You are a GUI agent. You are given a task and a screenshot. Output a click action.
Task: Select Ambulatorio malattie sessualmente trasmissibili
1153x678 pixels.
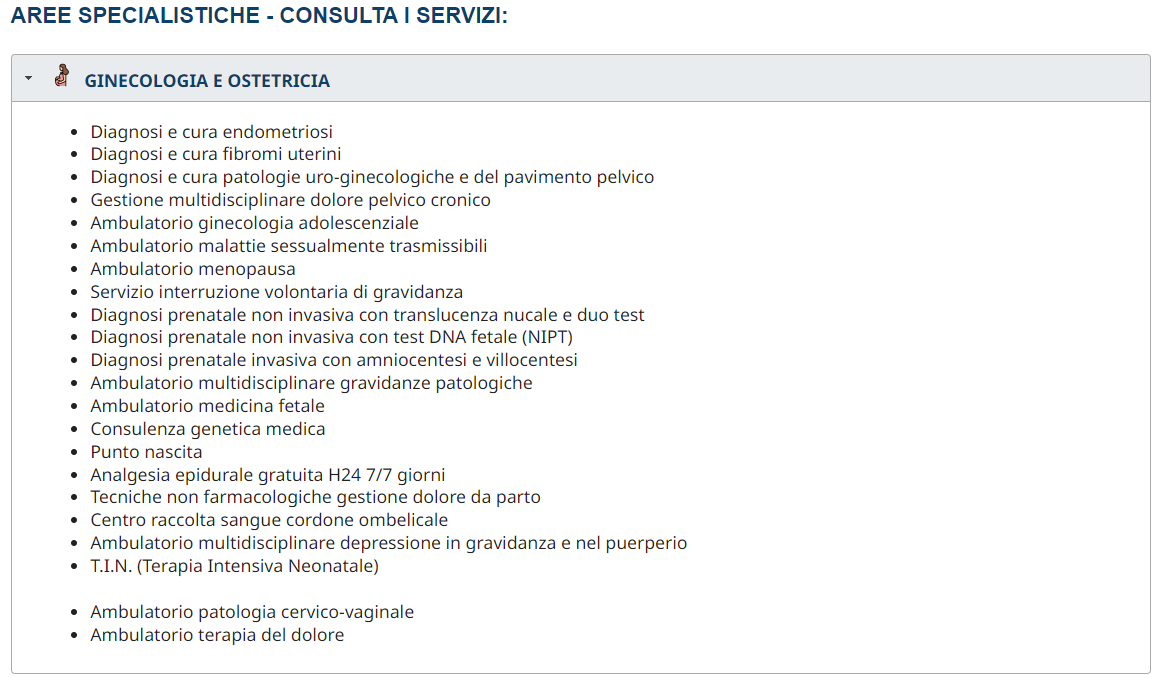(288, 246)
